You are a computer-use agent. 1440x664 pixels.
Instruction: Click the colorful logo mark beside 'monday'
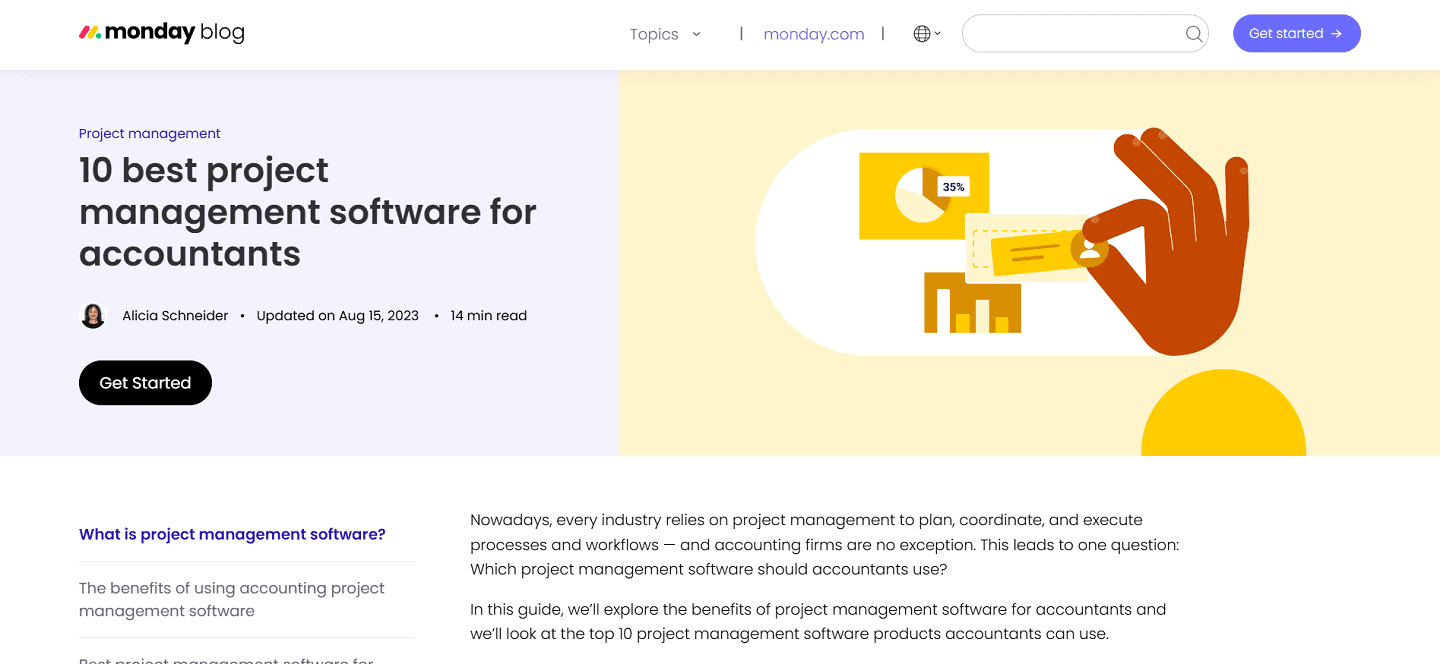point(91,32)
